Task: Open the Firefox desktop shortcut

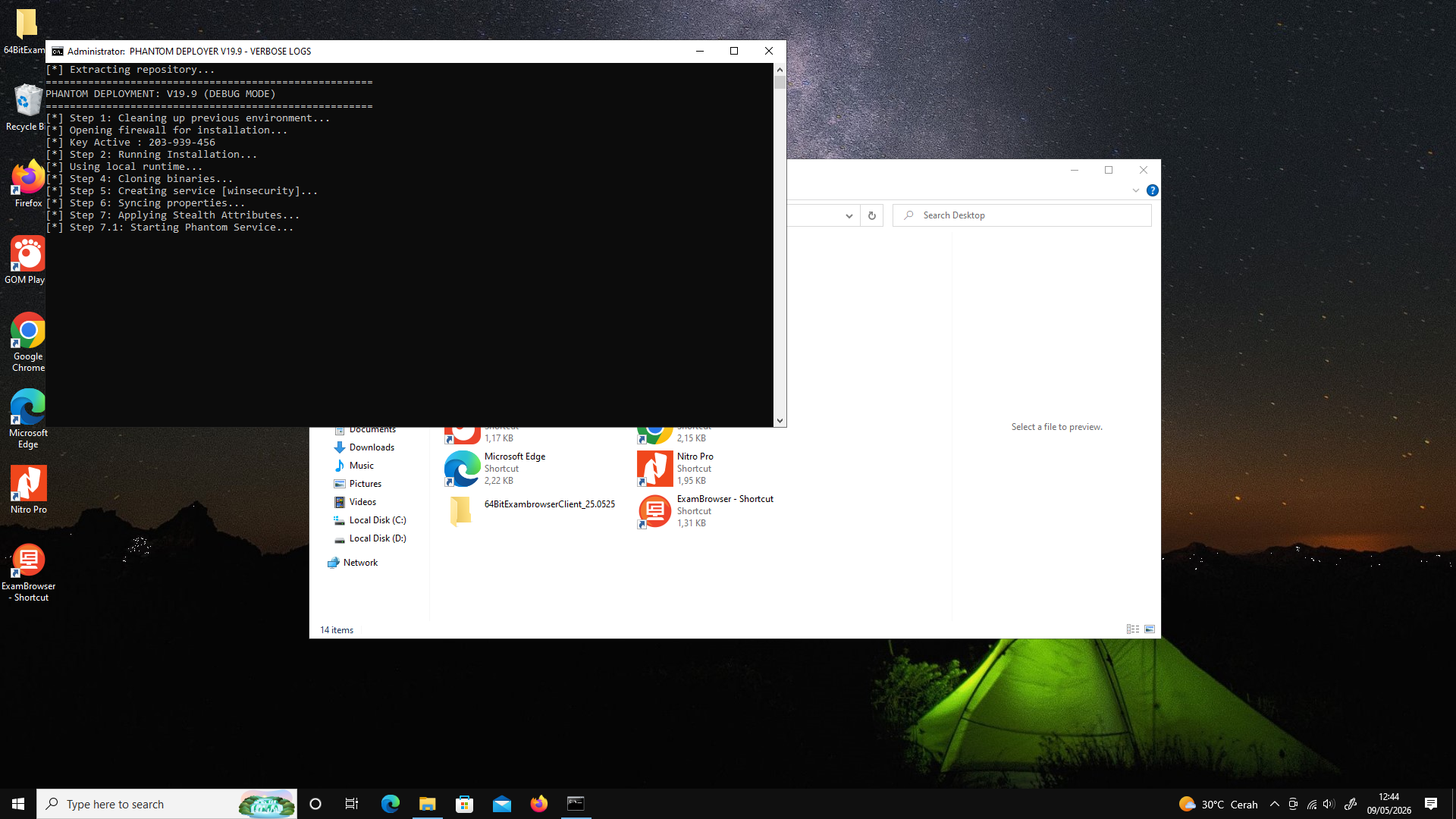Action: tap(28, 184)
